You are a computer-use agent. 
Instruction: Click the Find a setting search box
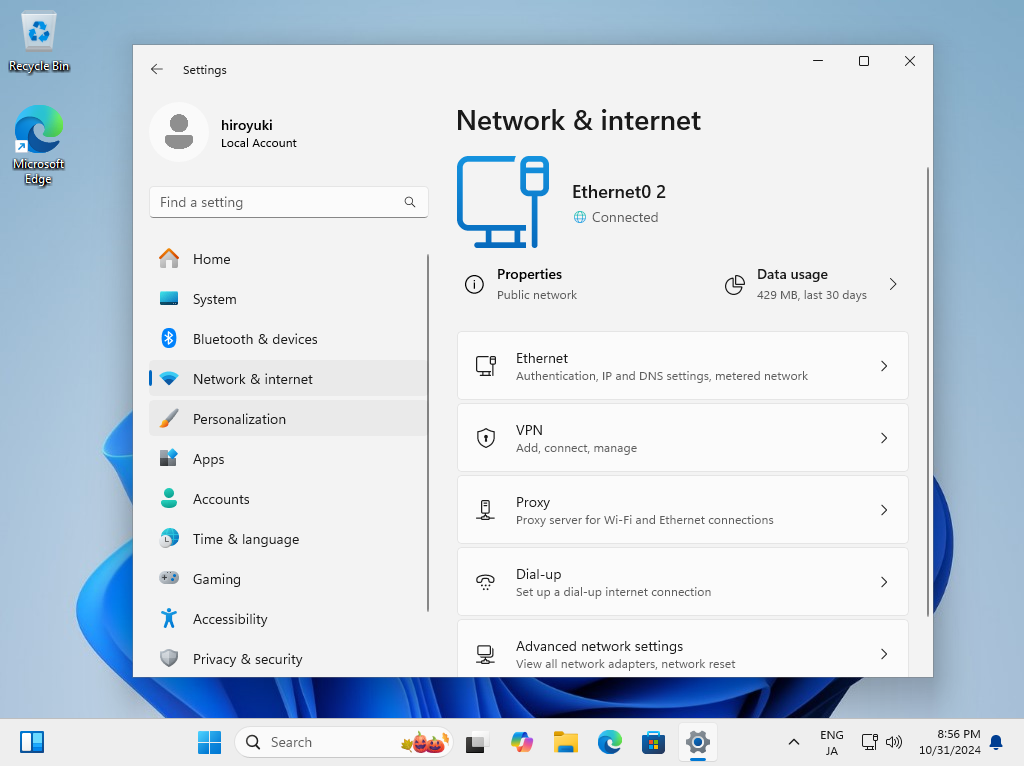[x=278, y=202]
